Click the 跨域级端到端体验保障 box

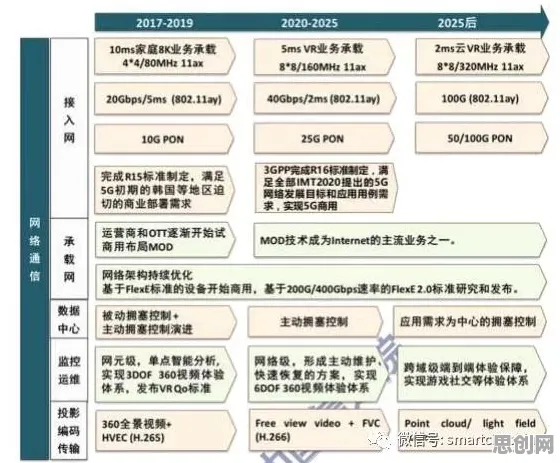(472, 374)
